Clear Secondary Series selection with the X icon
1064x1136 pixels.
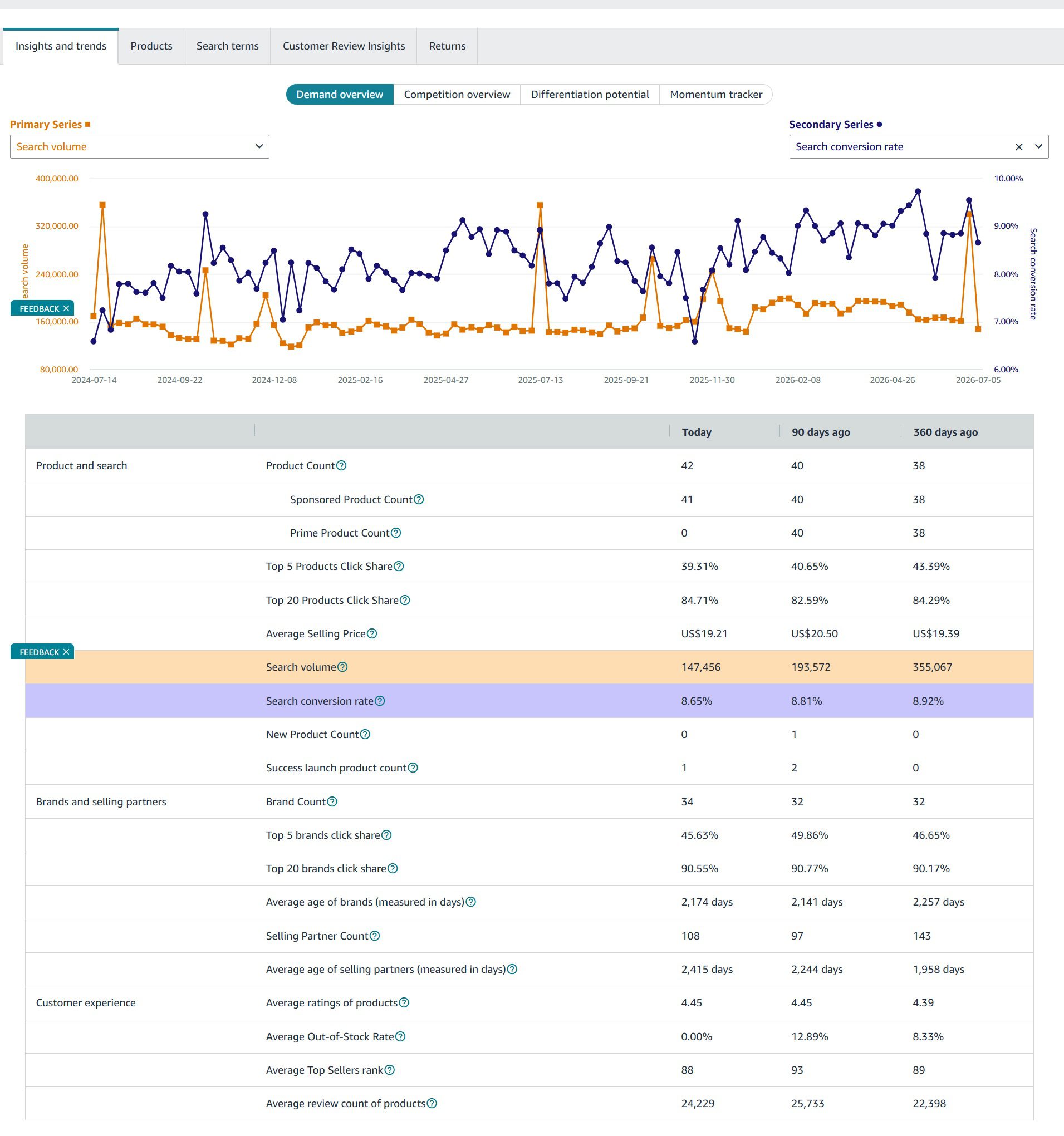(x=1019, y=147)
